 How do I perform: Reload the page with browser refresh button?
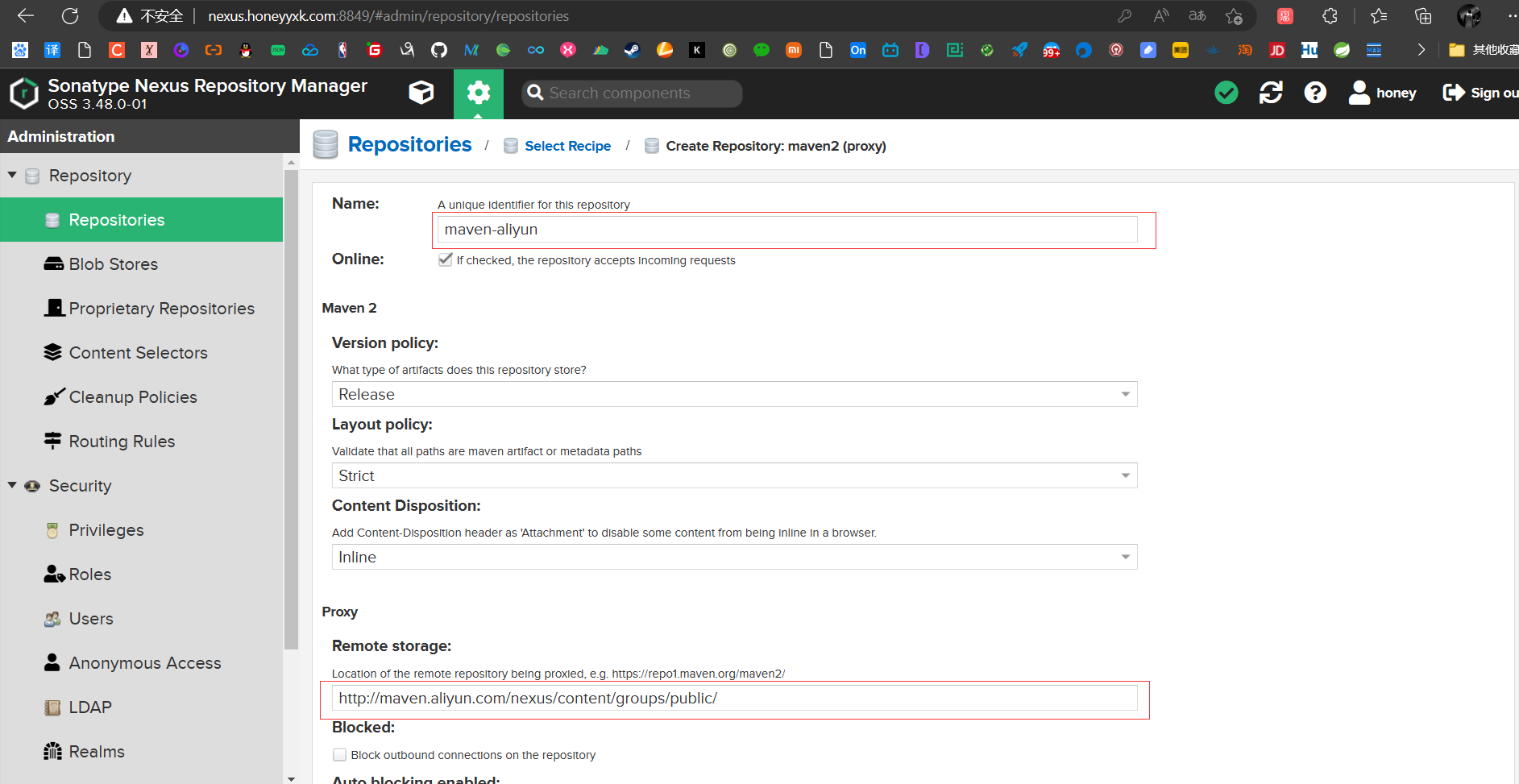click(70, 15)
